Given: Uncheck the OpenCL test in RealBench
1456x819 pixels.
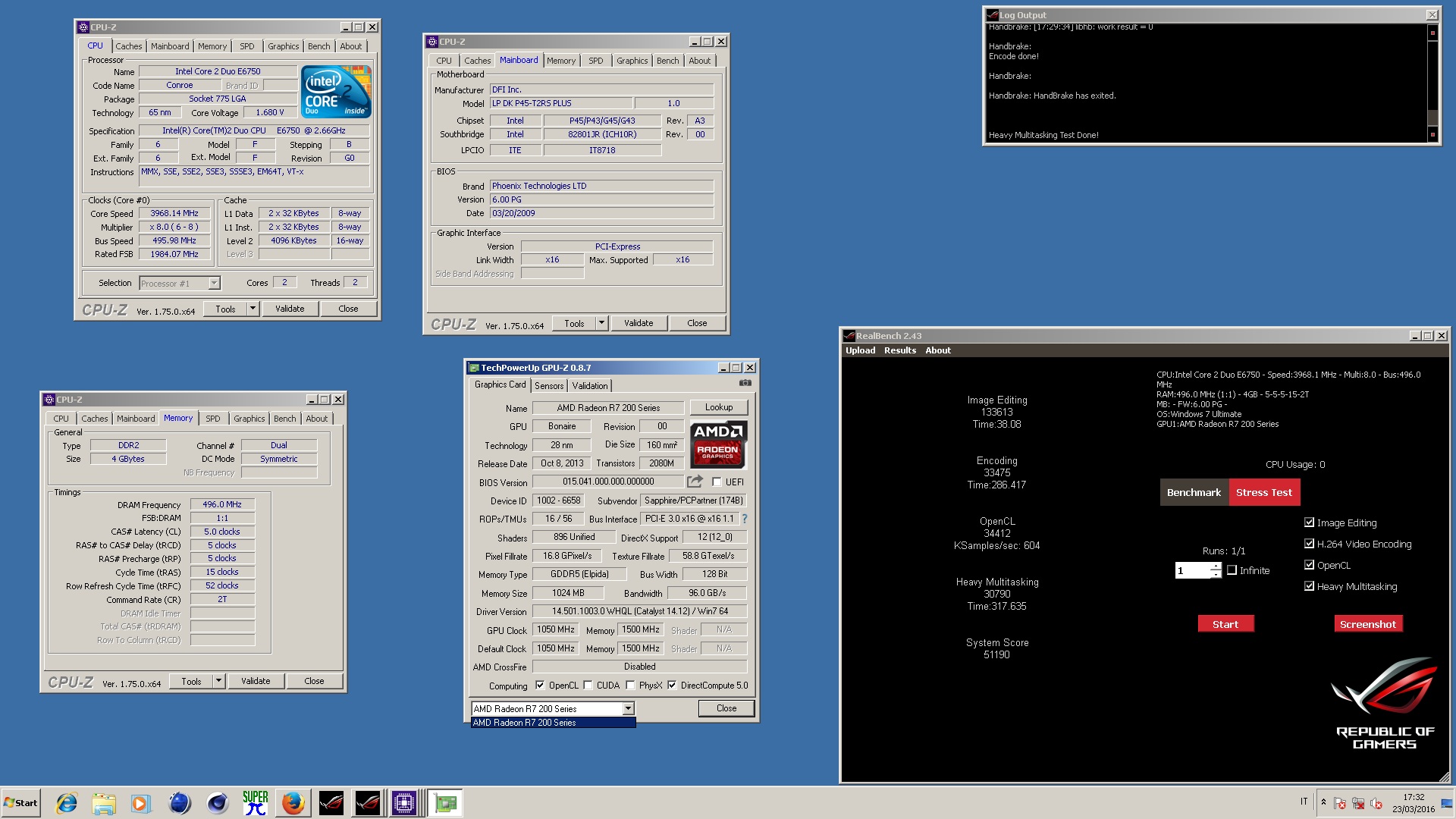Looking at the screenshot, I should click(1309, 564).
